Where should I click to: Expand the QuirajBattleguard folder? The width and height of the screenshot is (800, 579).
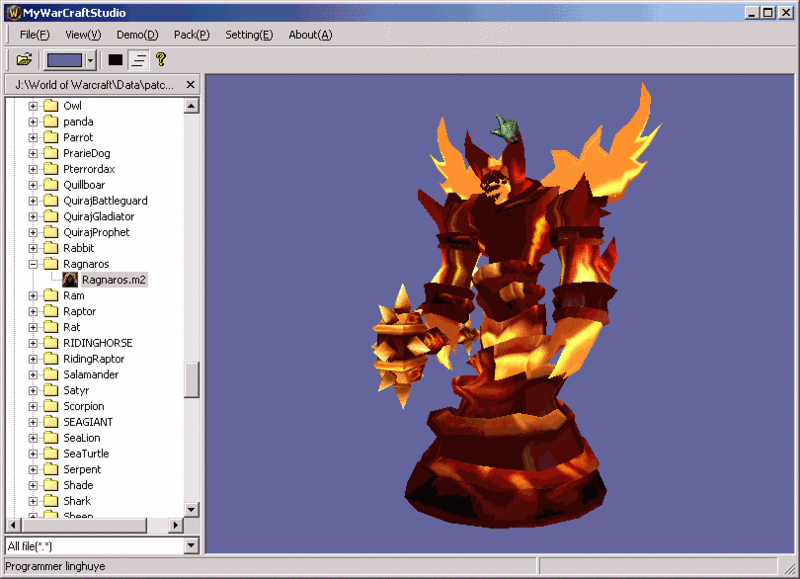click(33, 201)
